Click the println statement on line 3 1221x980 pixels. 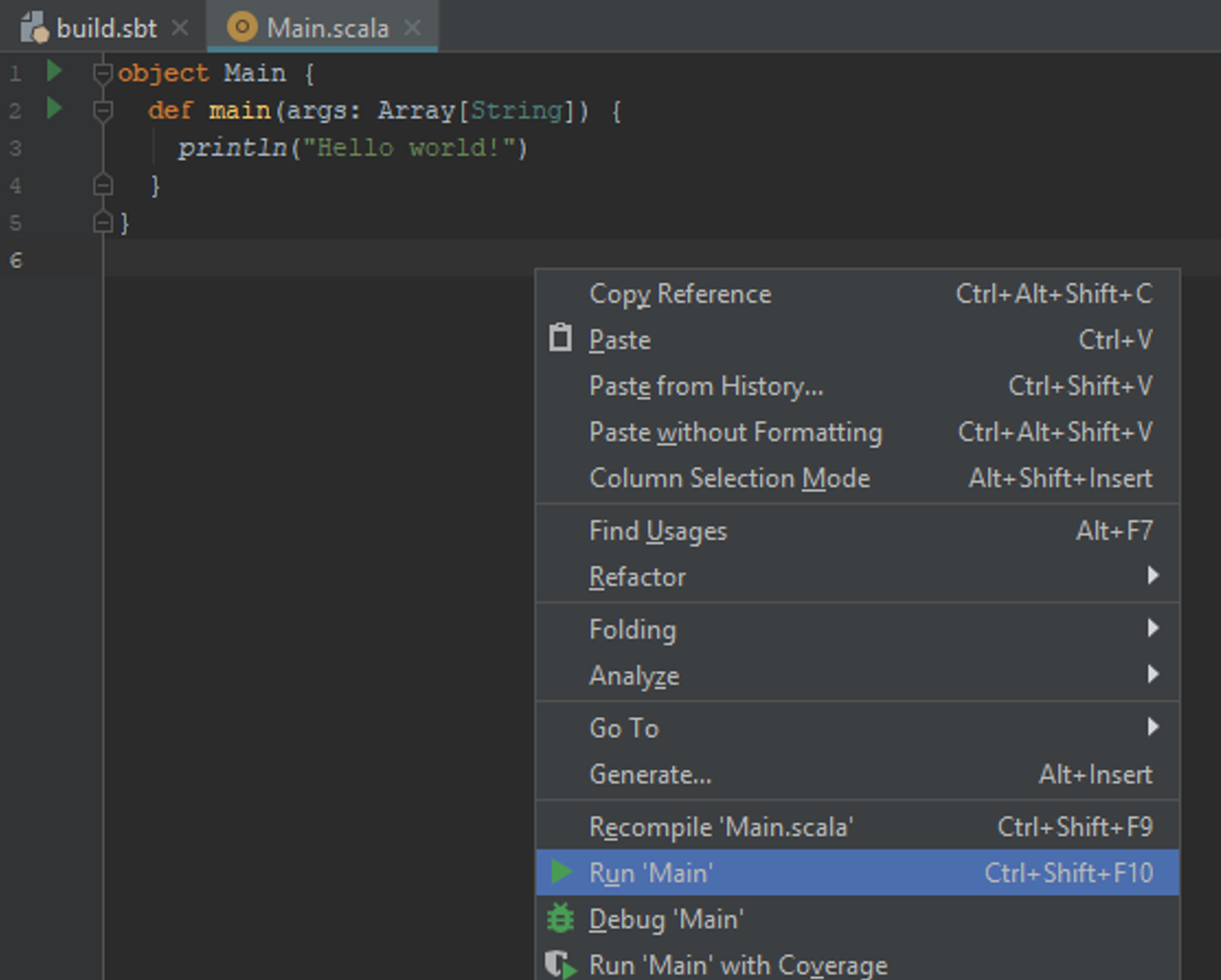(x=234, y=148)
